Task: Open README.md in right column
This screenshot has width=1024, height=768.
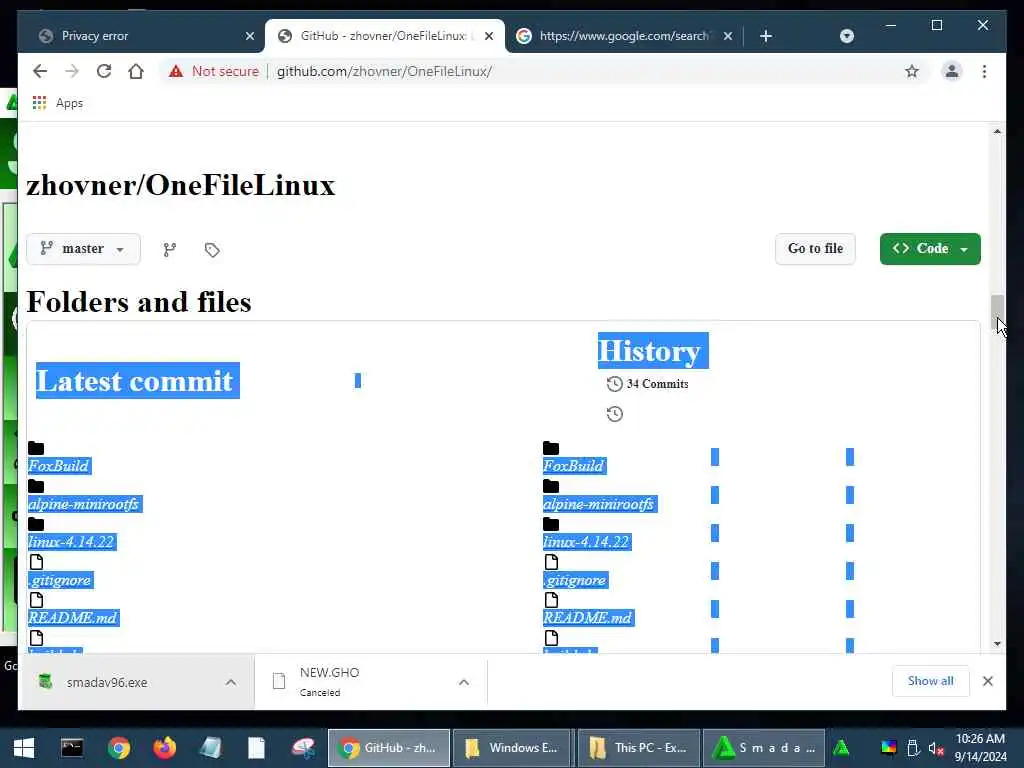Action: click(x=588, y=618)
